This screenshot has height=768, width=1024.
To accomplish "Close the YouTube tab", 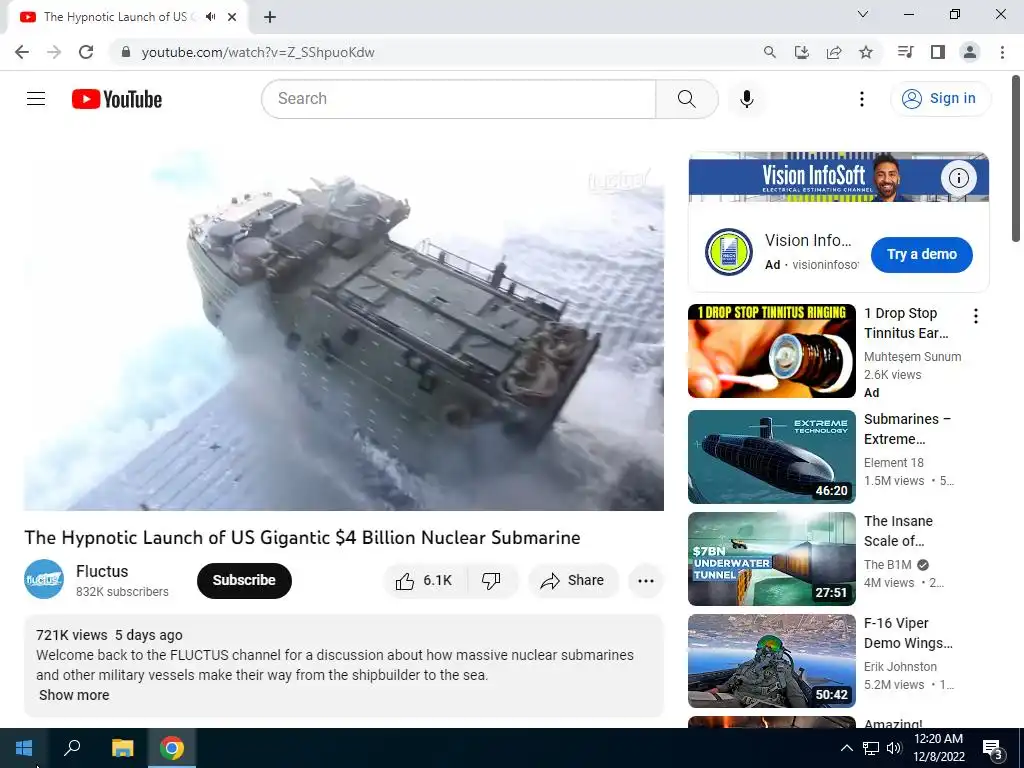I will [232, 17].
